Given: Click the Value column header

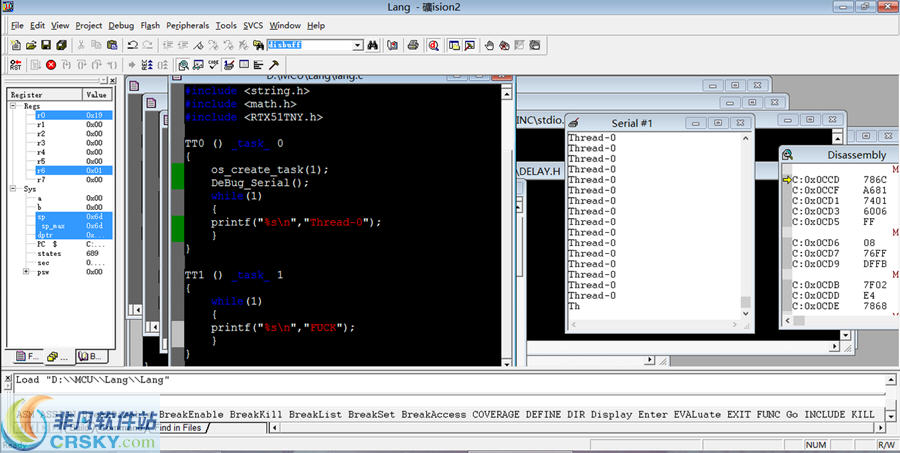Looking at the screenshot, I should [x=97, y=95].
